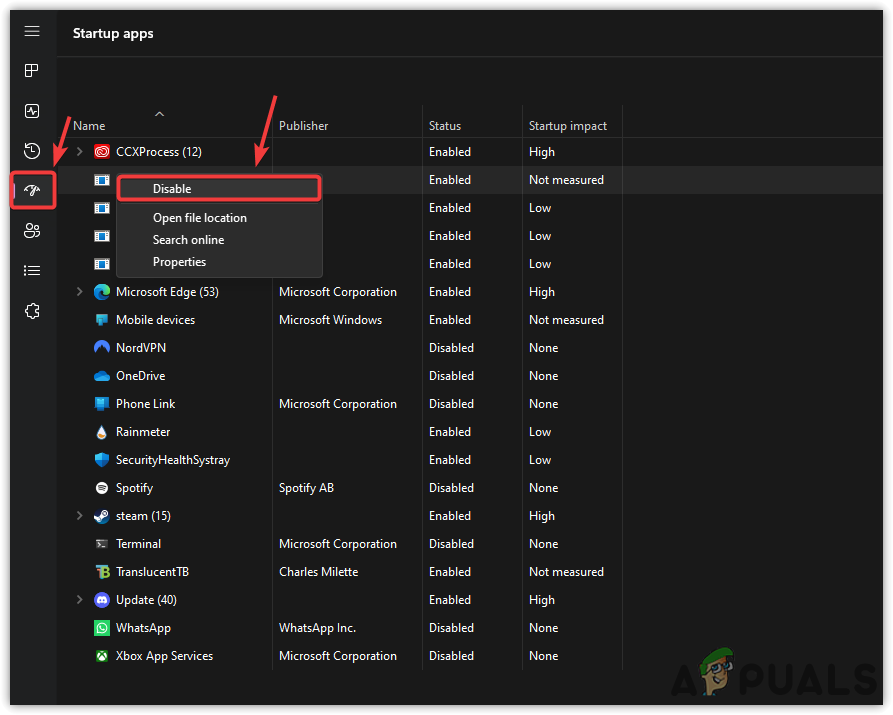Sort by the Startup impact column

click(567, 126)
